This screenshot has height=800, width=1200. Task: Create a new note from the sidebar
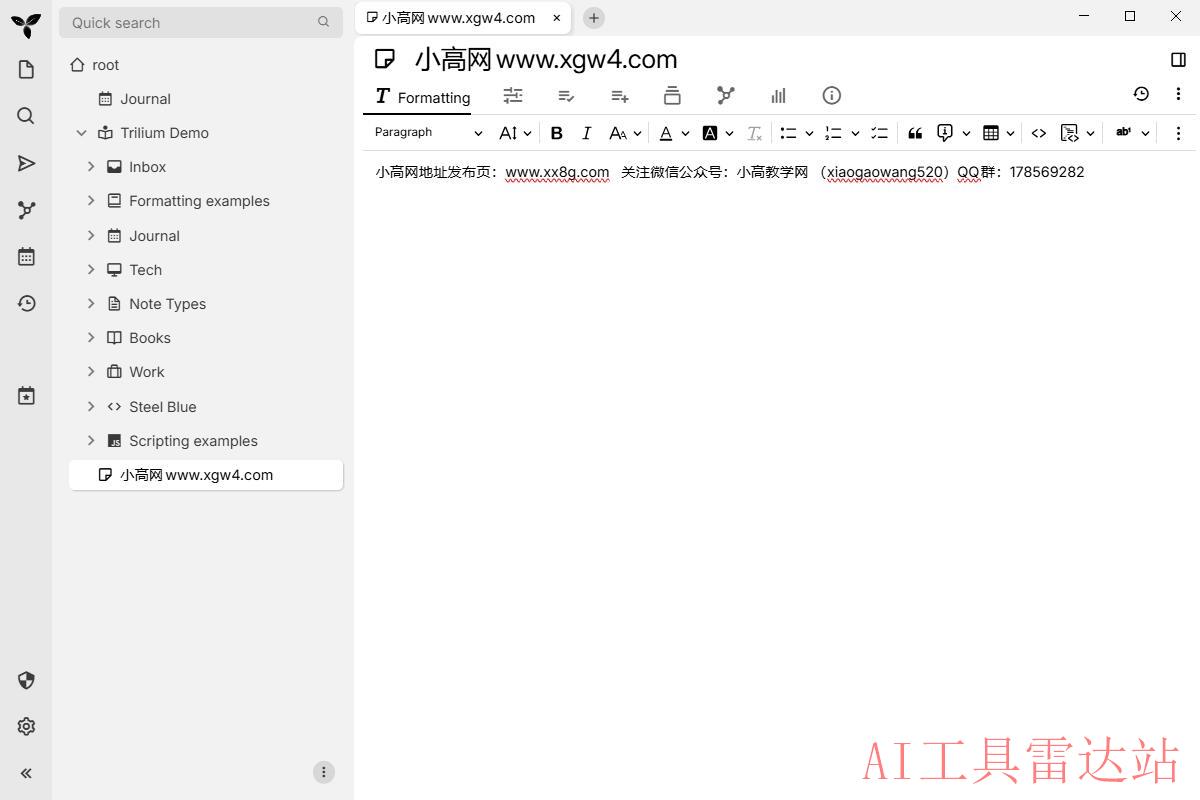[26, 69]
